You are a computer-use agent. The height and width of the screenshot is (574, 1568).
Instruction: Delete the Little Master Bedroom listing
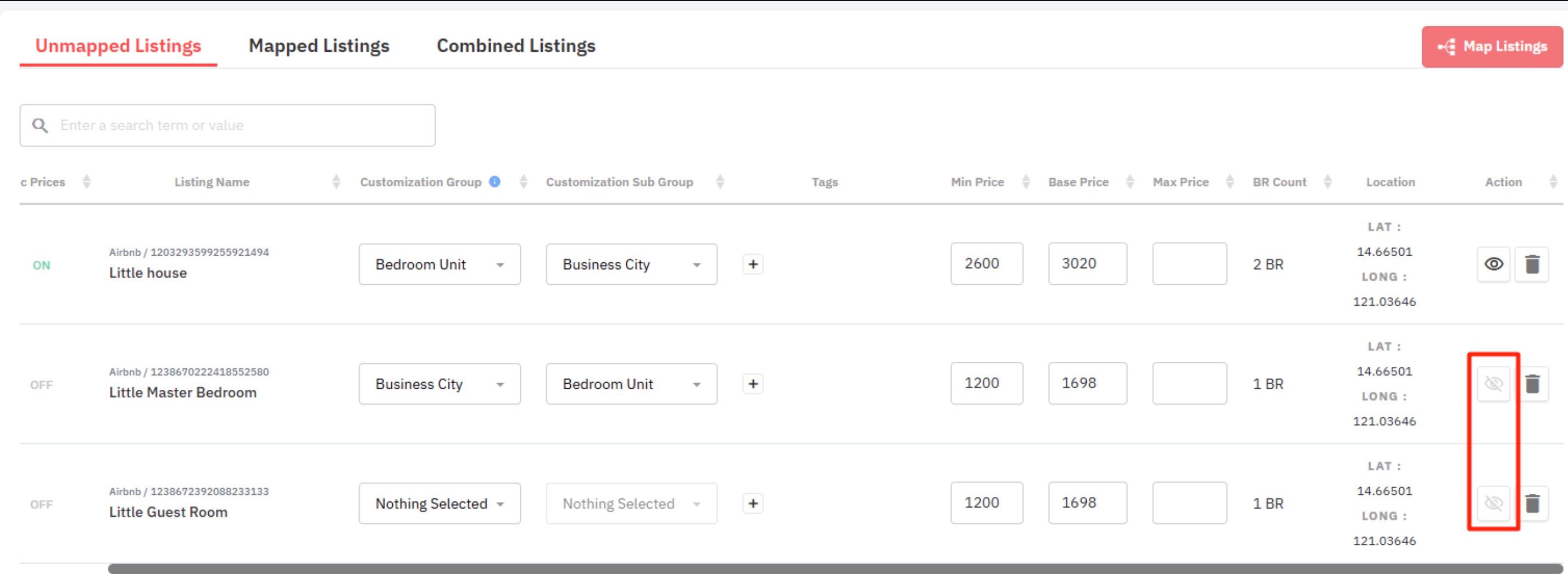click(x=1532, y=384)
